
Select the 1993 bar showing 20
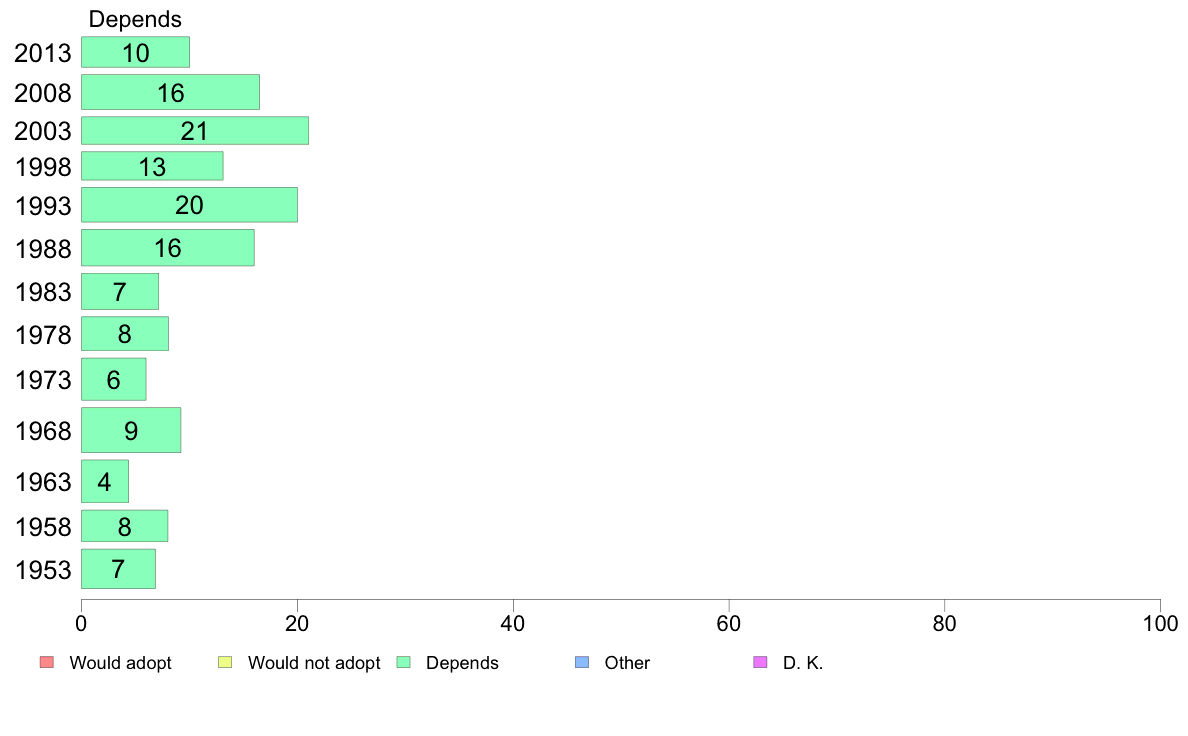pos(189,205)
